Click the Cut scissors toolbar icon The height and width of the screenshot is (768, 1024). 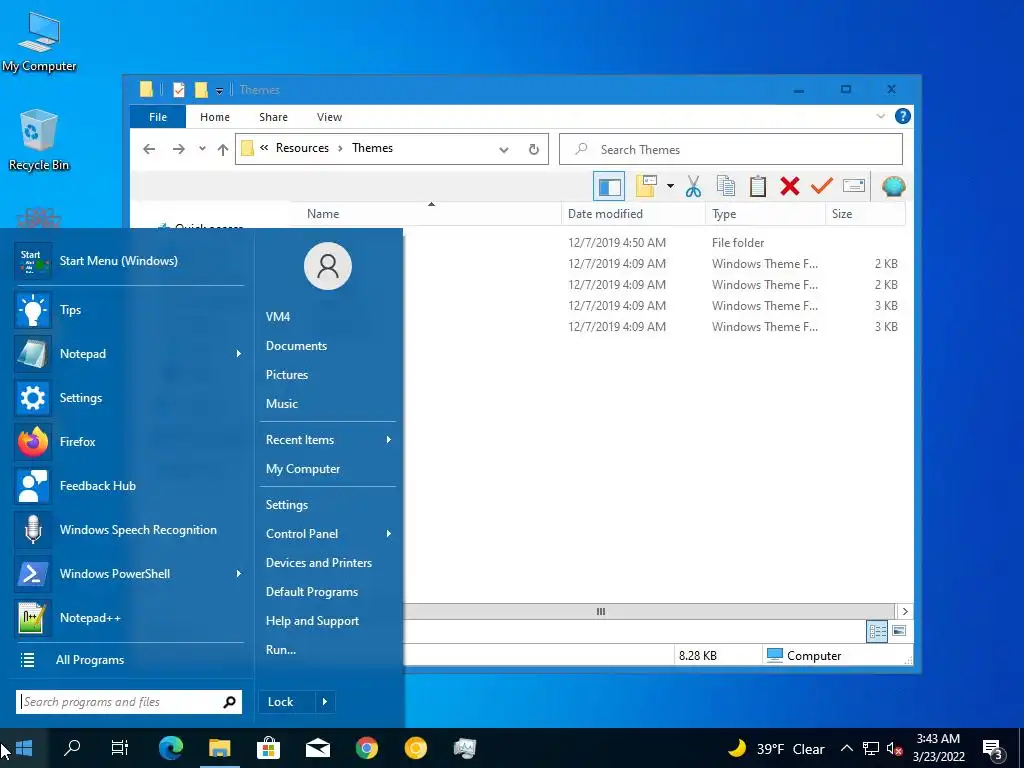693,187
